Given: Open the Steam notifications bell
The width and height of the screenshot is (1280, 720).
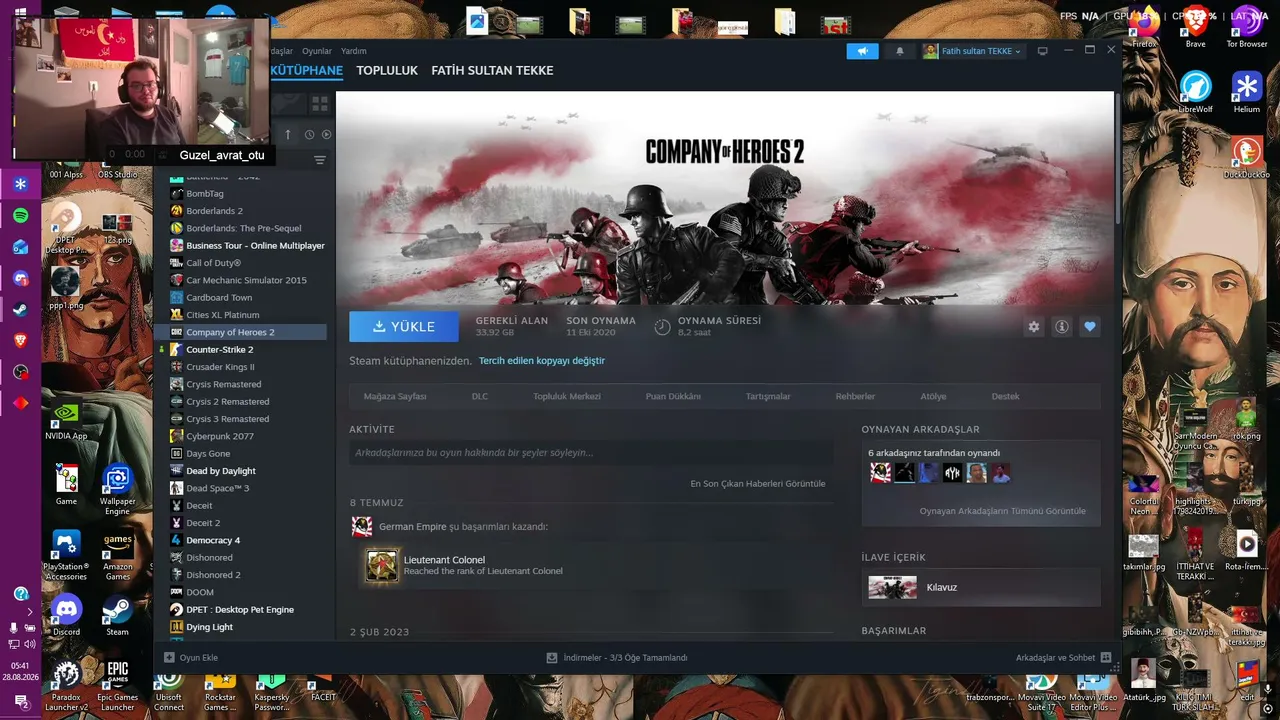Looking at the screenshot, I should 900,51.
